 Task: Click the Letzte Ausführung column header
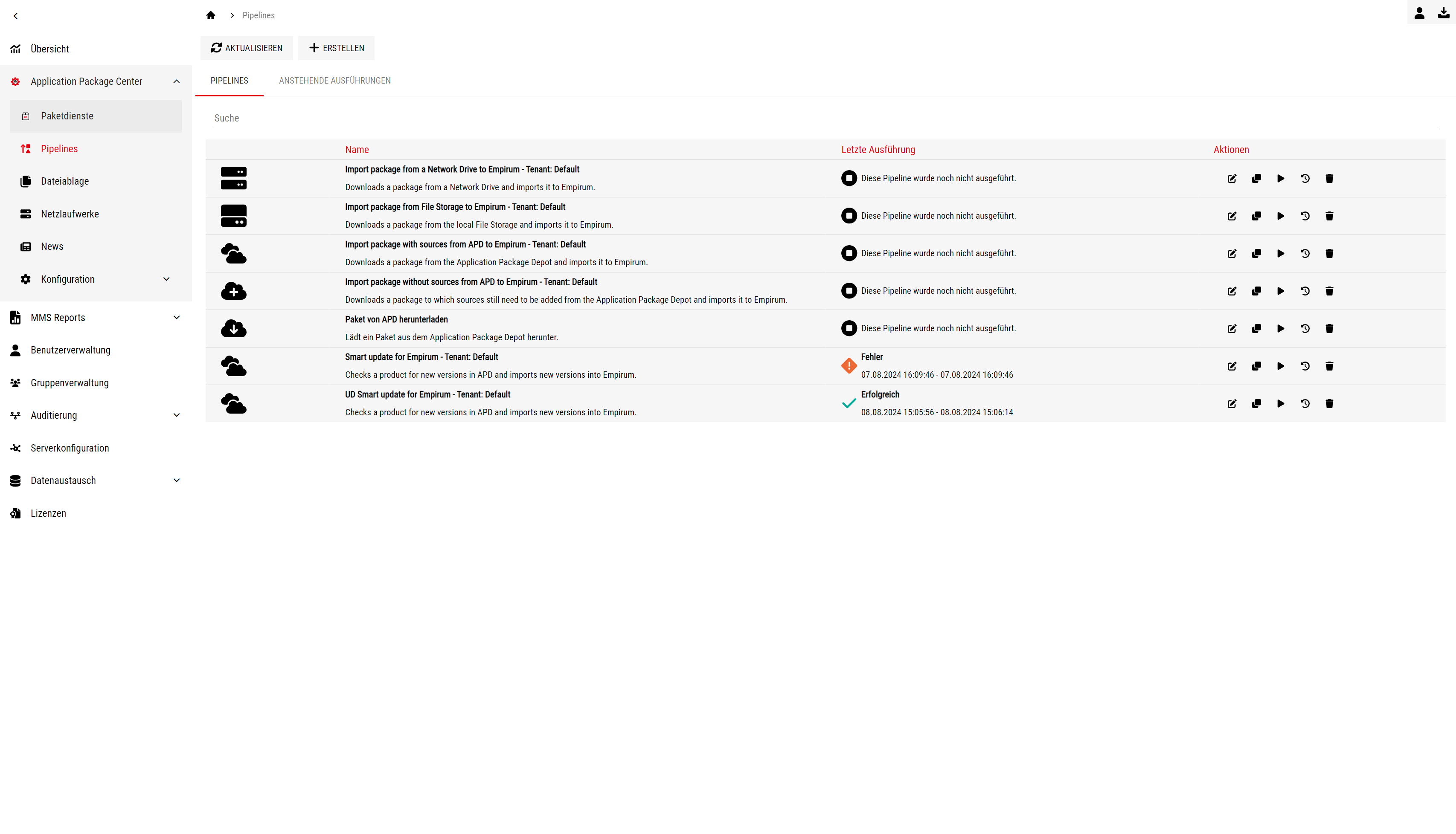click(x=878, y=150)
